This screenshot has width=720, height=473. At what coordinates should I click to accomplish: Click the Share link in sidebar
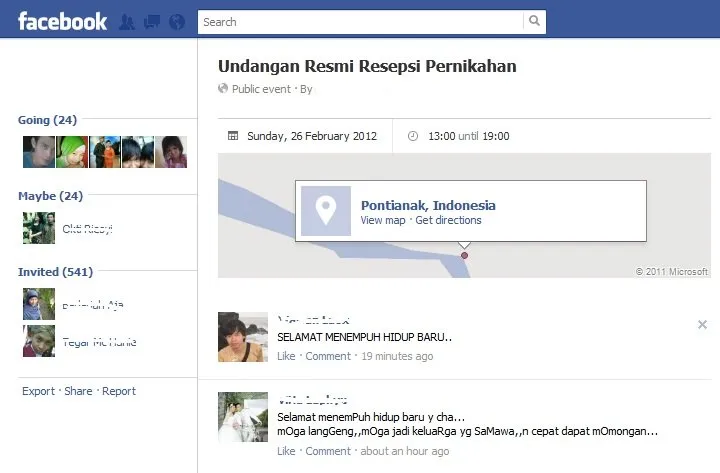tap(78, 391)
